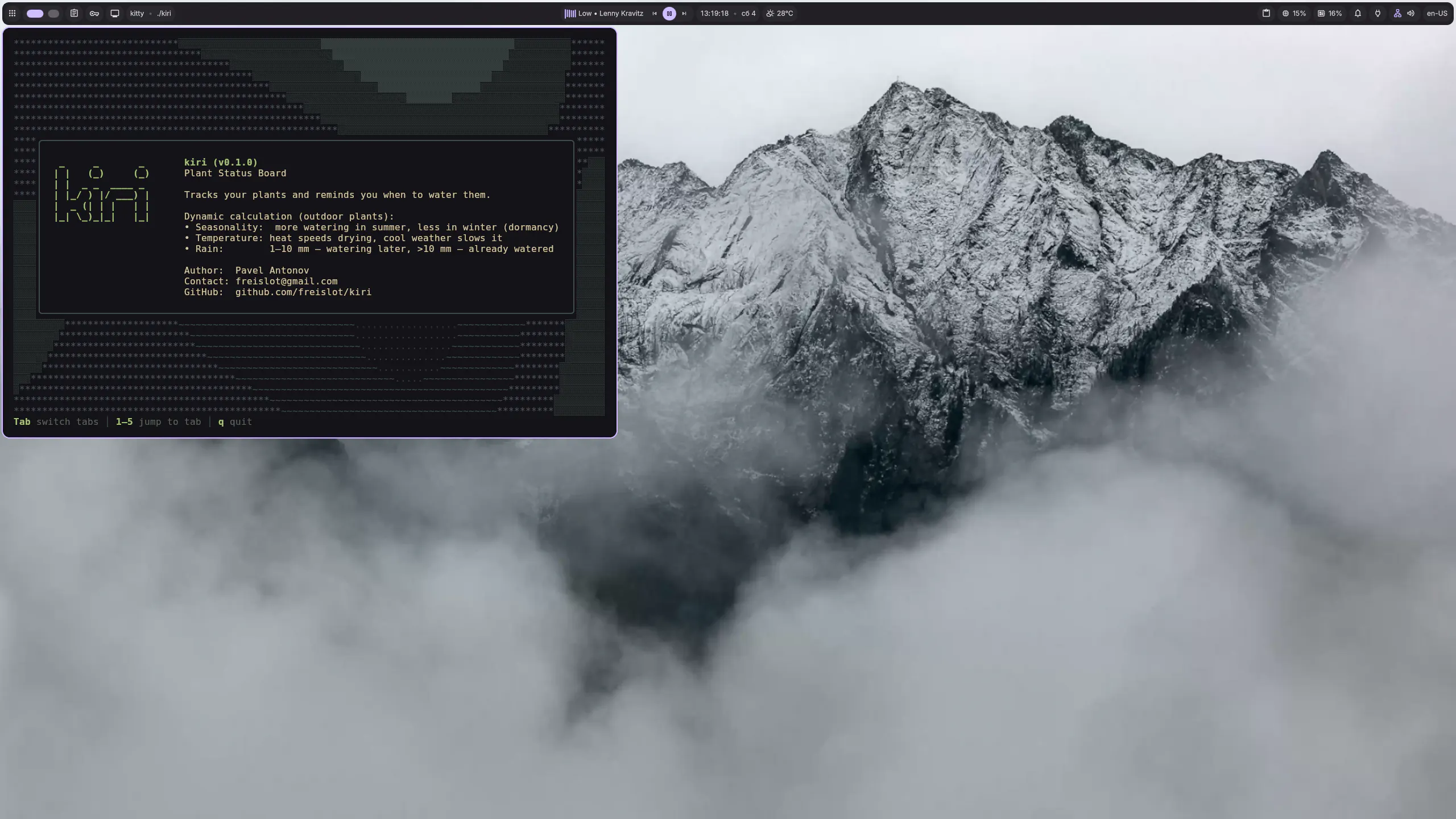Image resolution: width=1456 pixels, height=819 pixels.
Task: Click the q quit hint in kiri
Action: 235,421
